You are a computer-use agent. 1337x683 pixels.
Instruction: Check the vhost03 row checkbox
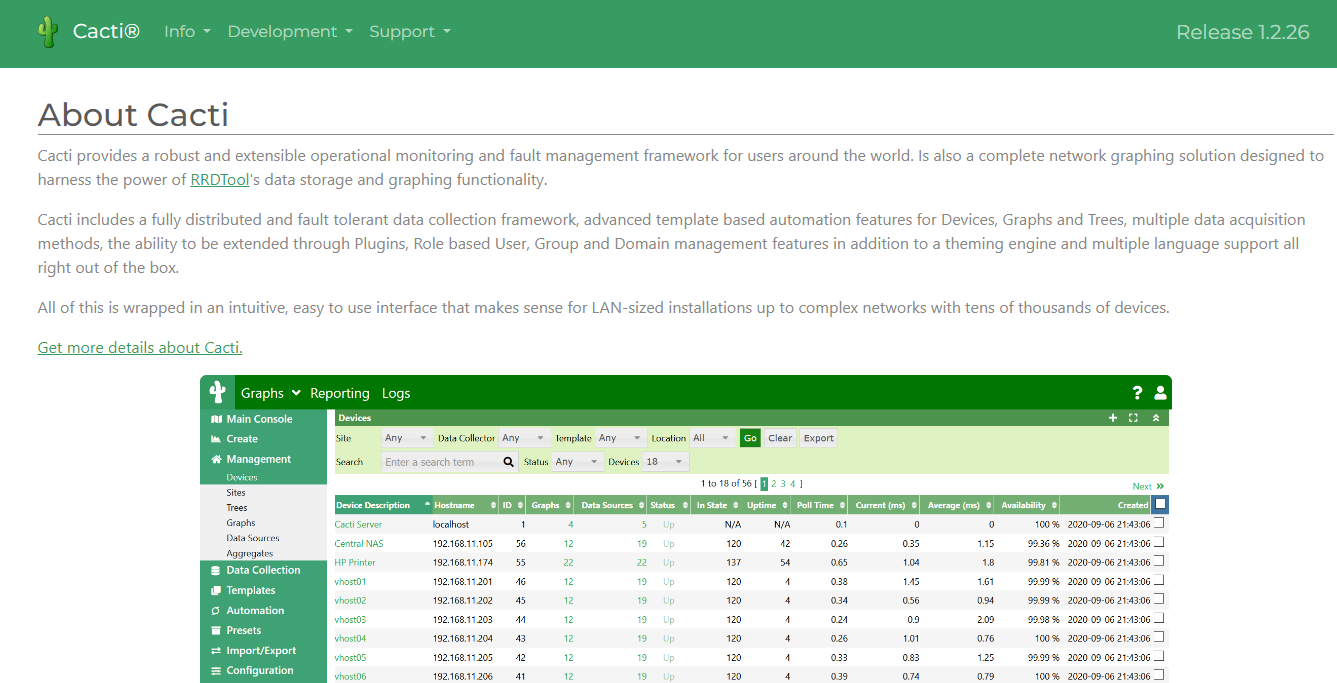pyautogui.click(x=1160, y=618)
